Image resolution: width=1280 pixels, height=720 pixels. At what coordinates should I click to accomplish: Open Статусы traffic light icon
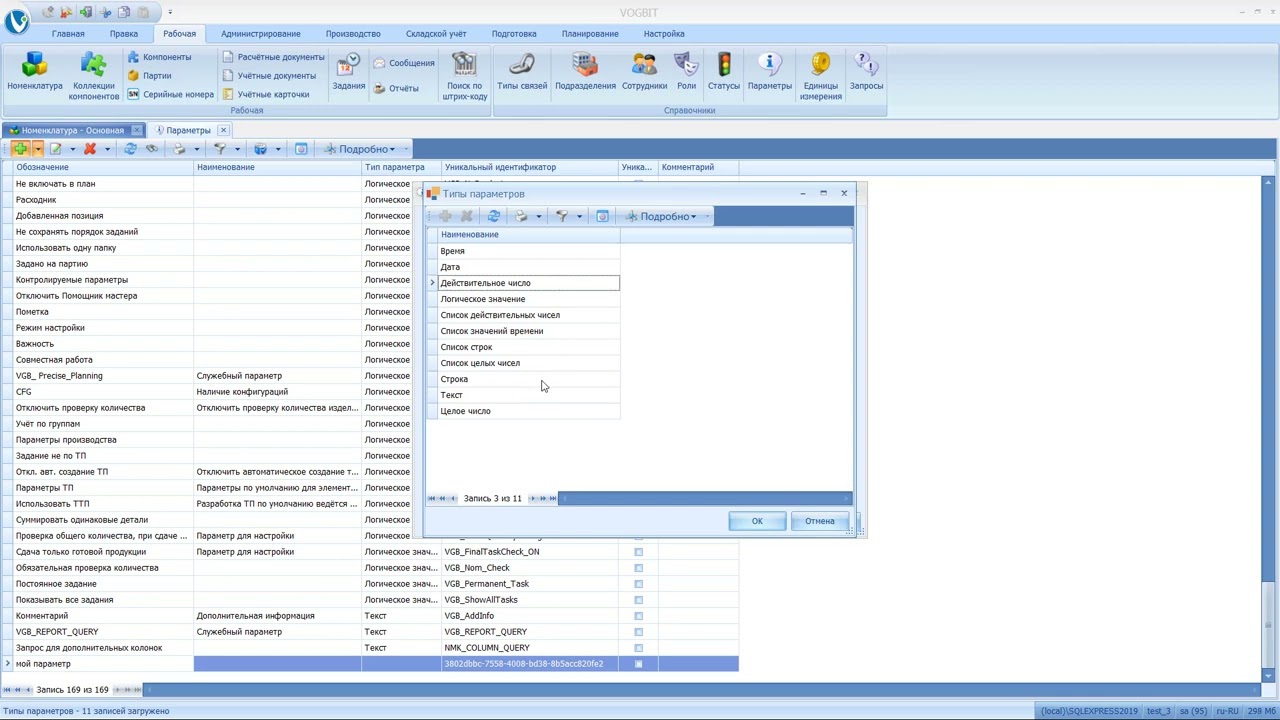(x=724, y=72)
